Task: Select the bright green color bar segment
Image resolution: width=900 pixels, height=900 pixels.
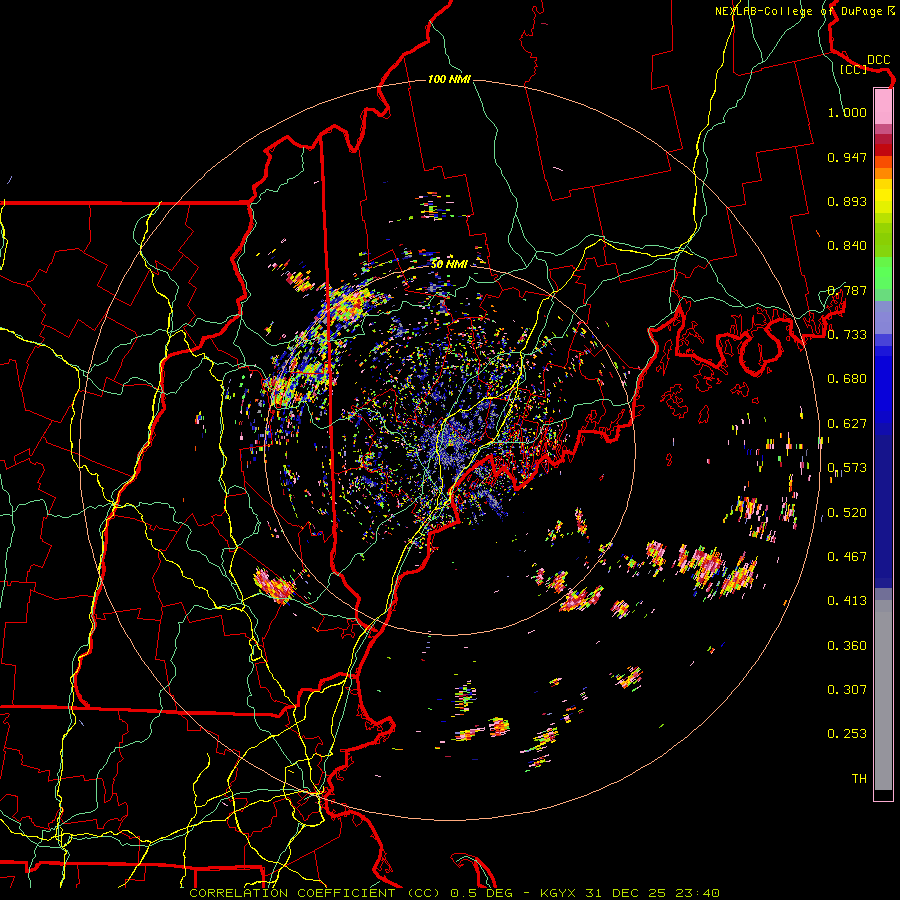Action: (883, 272)
